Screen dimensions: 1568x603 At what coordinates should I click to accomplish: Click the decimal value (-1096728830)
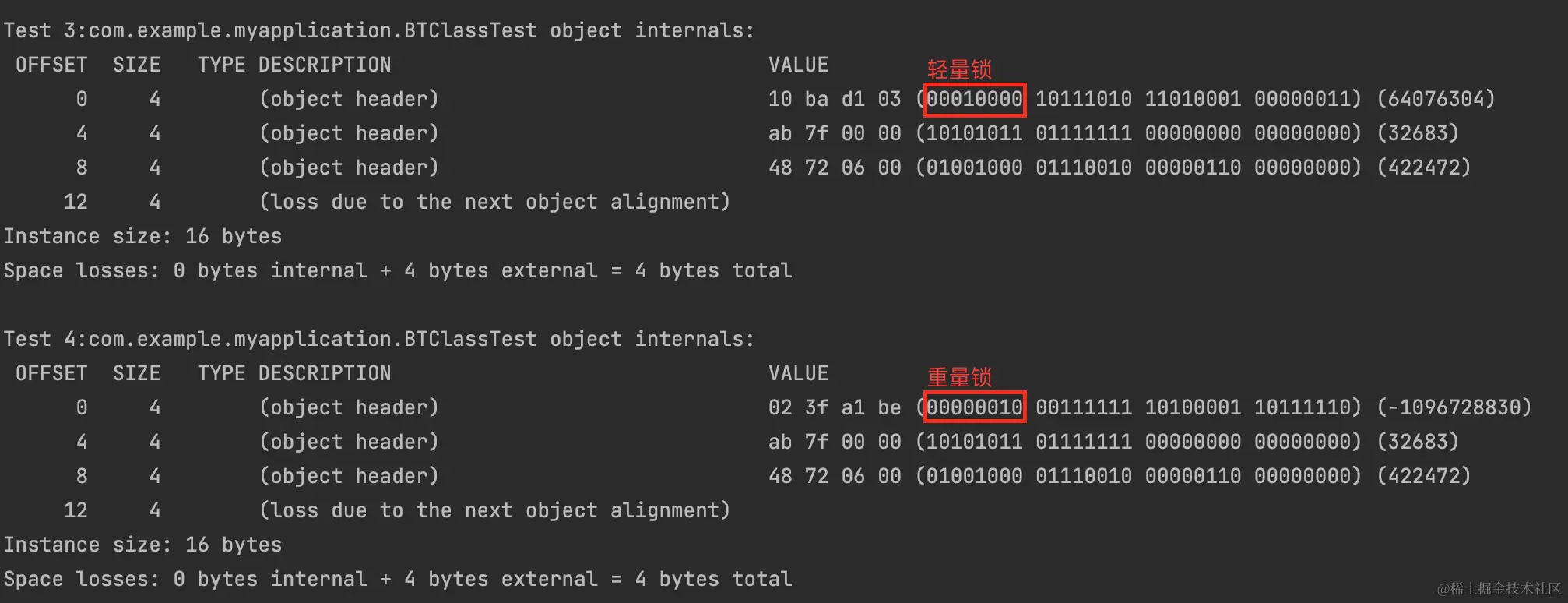pyautogui.click(x=1454, y=407)
